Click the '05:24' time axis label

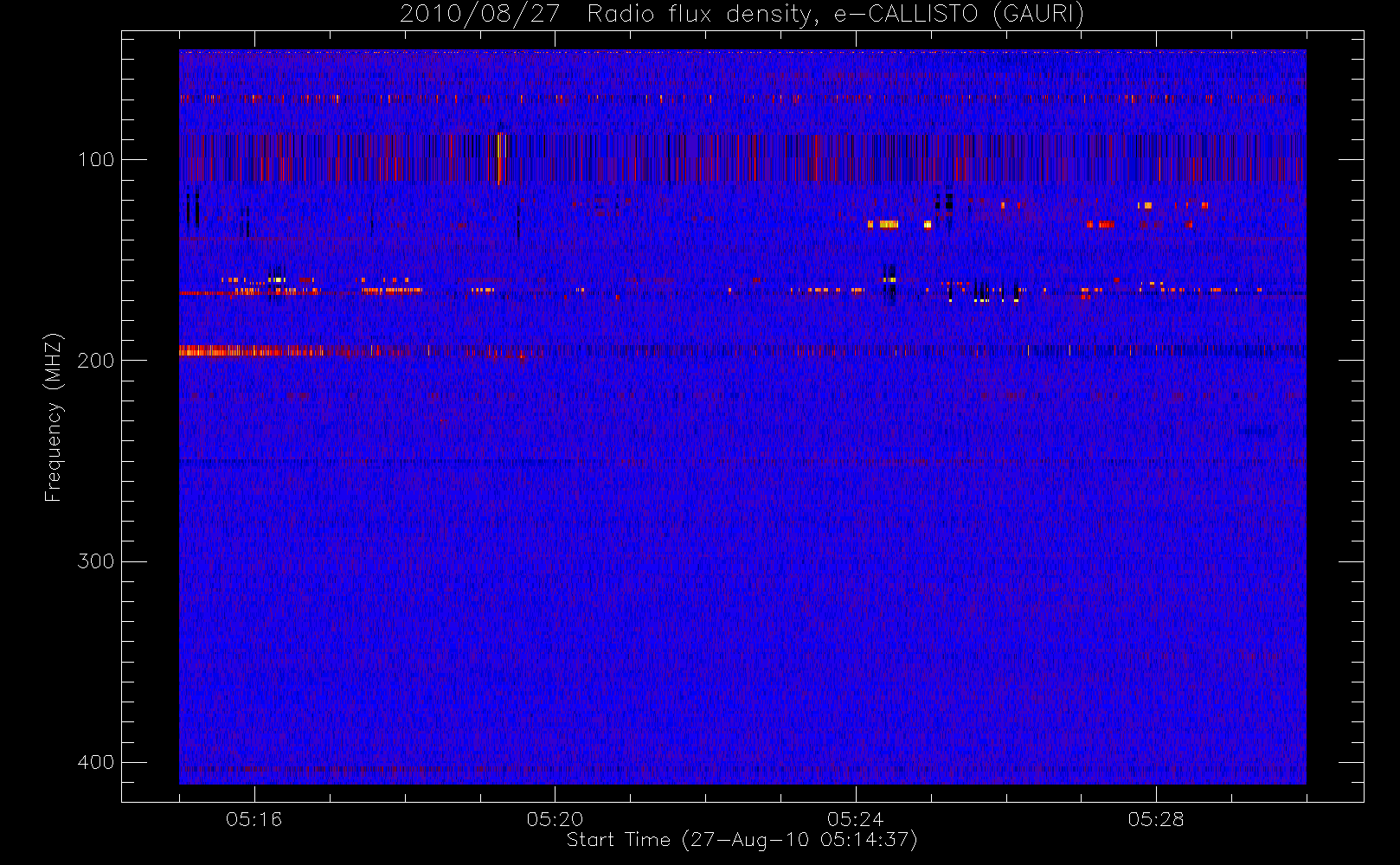coord(855,819)
